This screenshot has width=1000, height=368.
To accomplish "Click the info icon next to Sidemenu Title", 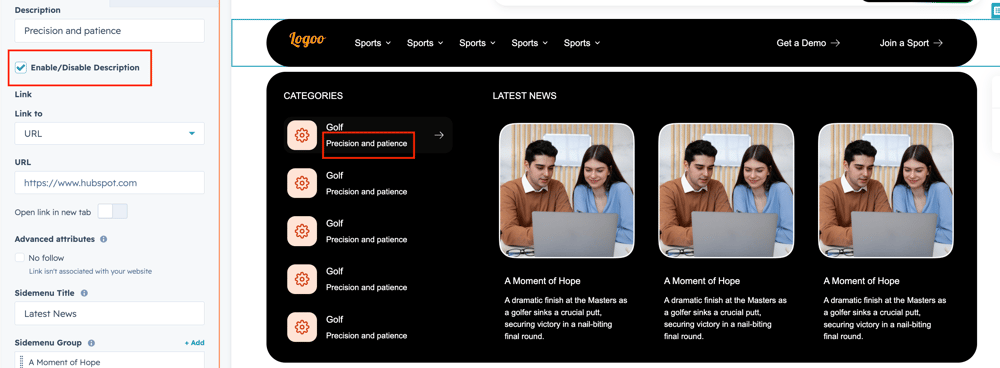I will [x=84, y=293].
